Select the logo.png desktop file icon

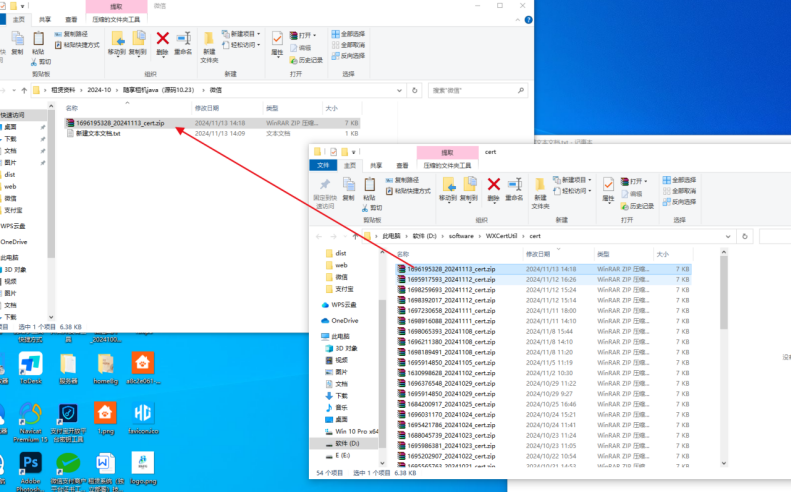click(143, 468)
